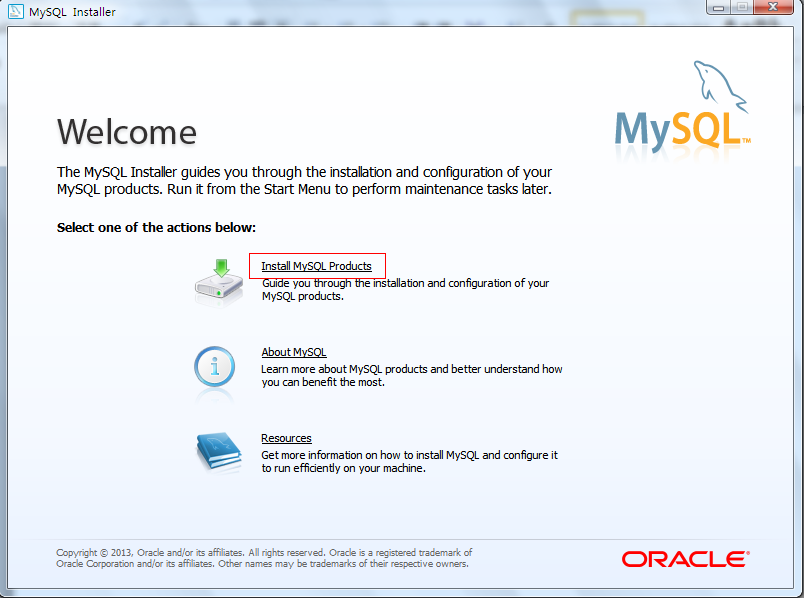Click the copyright notice text
Image resolution: width=804 pixels, height=598 pixels.
tap(264, 558)
